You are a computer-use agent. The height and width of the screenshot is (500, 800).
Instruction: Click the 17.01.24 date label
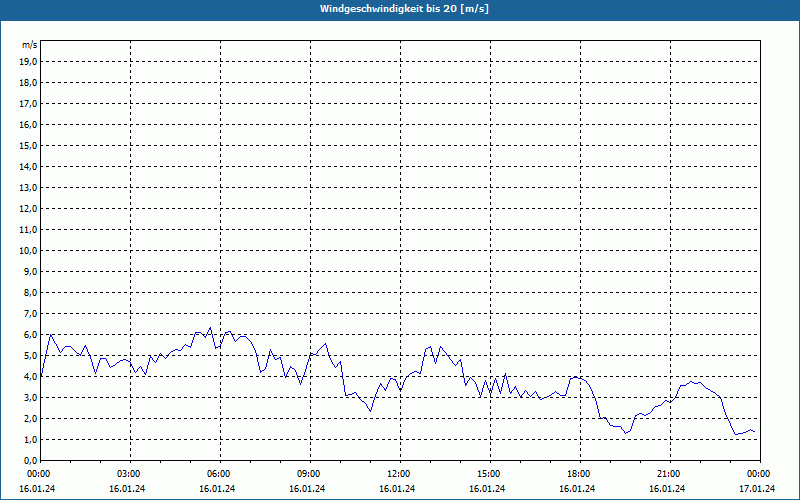pos(757,488)
